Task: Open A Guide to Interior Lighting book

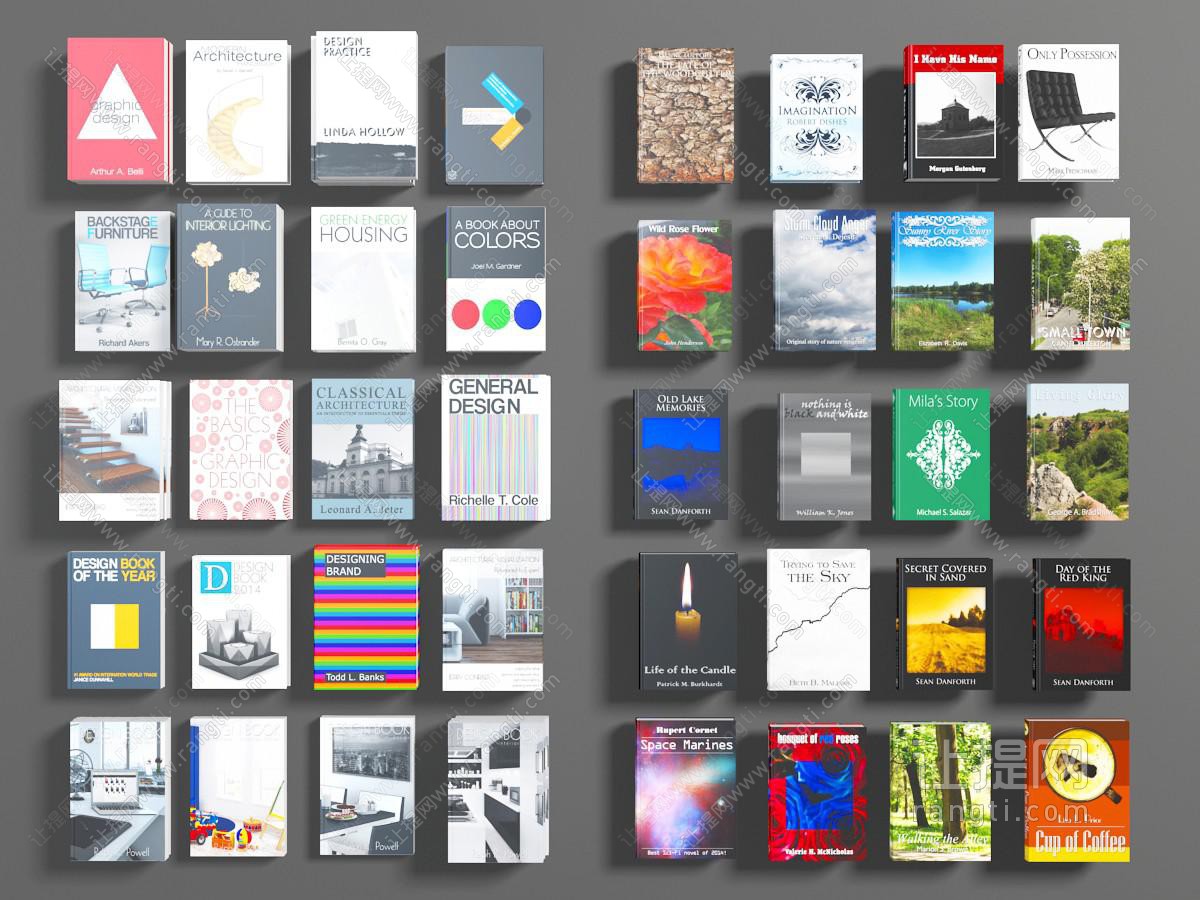Action: tap(229, 277)
